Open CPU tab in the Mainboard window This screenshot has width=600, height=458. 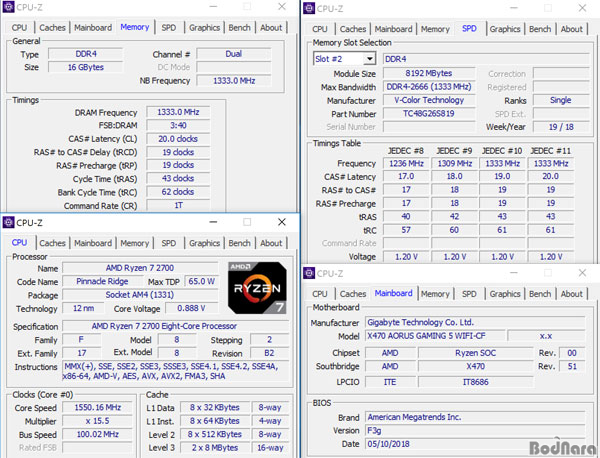click(x=320, y=294)
